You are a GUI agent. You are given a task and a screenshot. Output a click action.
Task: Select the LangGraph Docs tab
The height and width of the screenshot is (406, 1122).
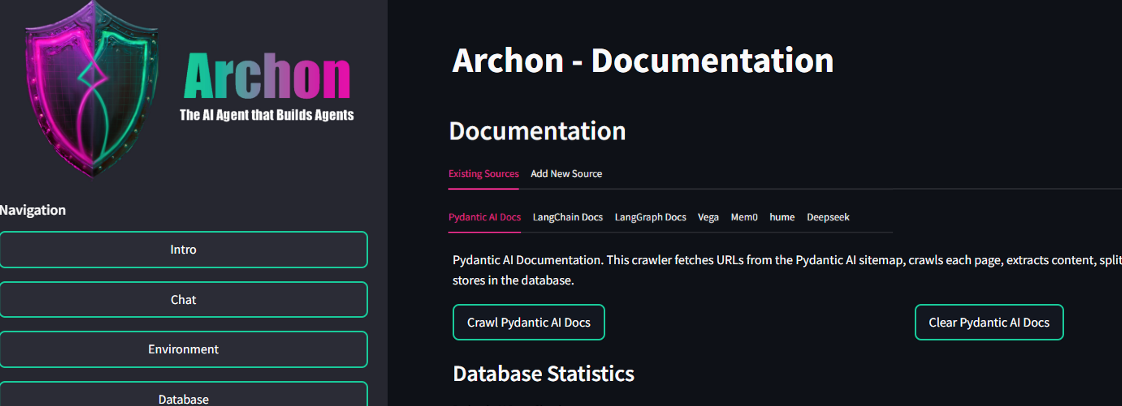pyautogui.click(x=650, y=218)
